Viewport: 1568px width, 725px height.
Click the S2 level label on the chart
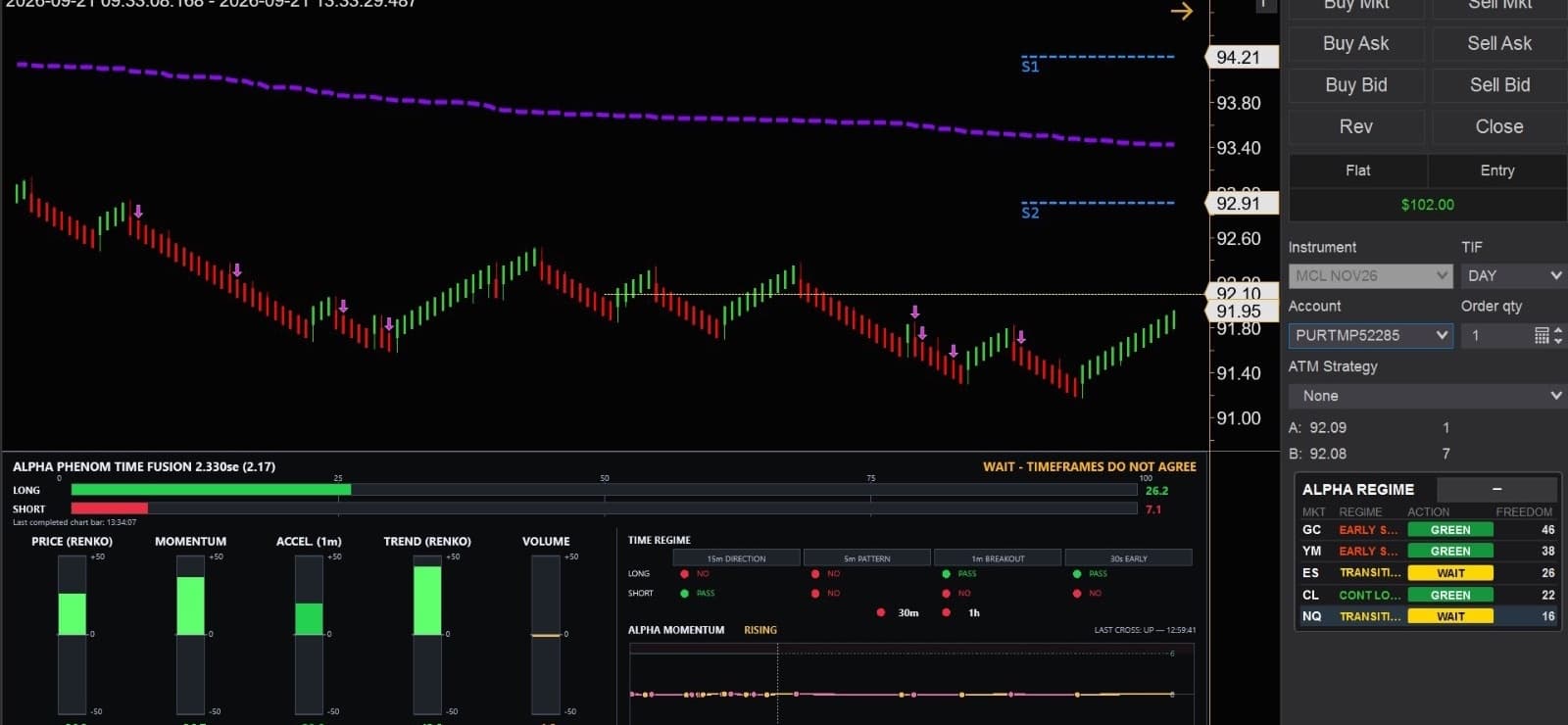[x=1030, y=213]
